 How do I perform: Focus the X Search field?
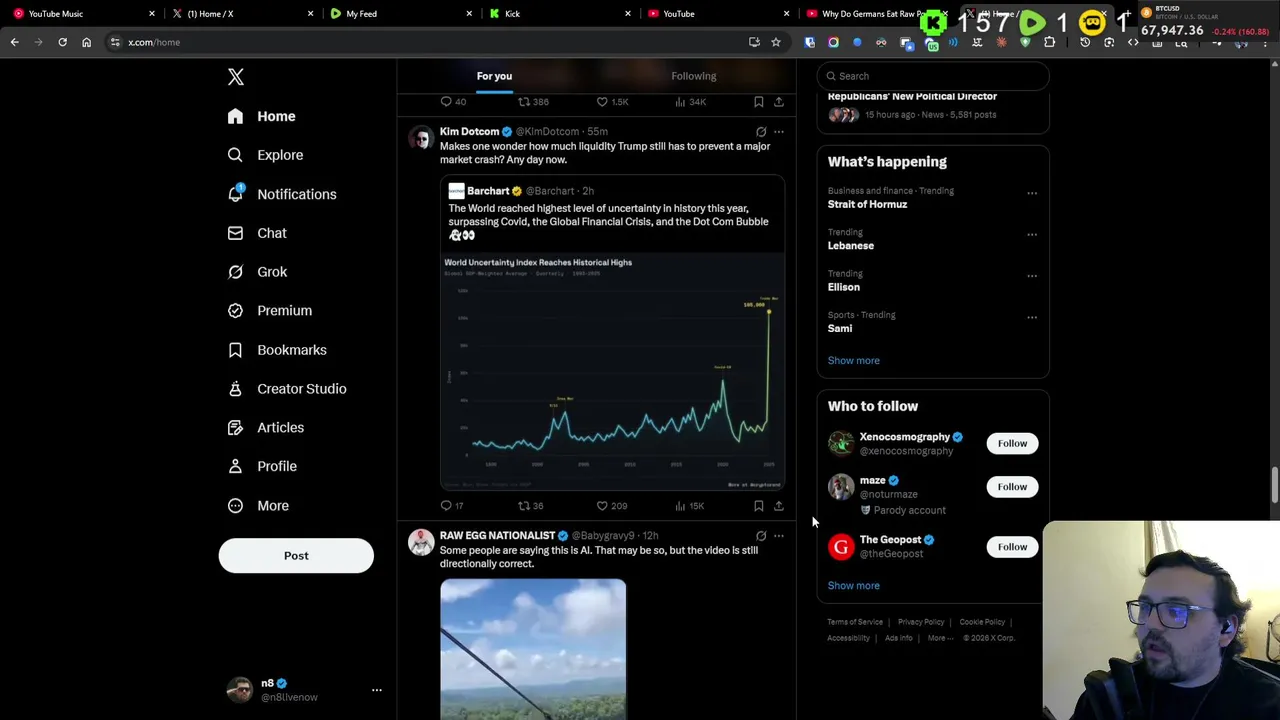coord(933,76)
